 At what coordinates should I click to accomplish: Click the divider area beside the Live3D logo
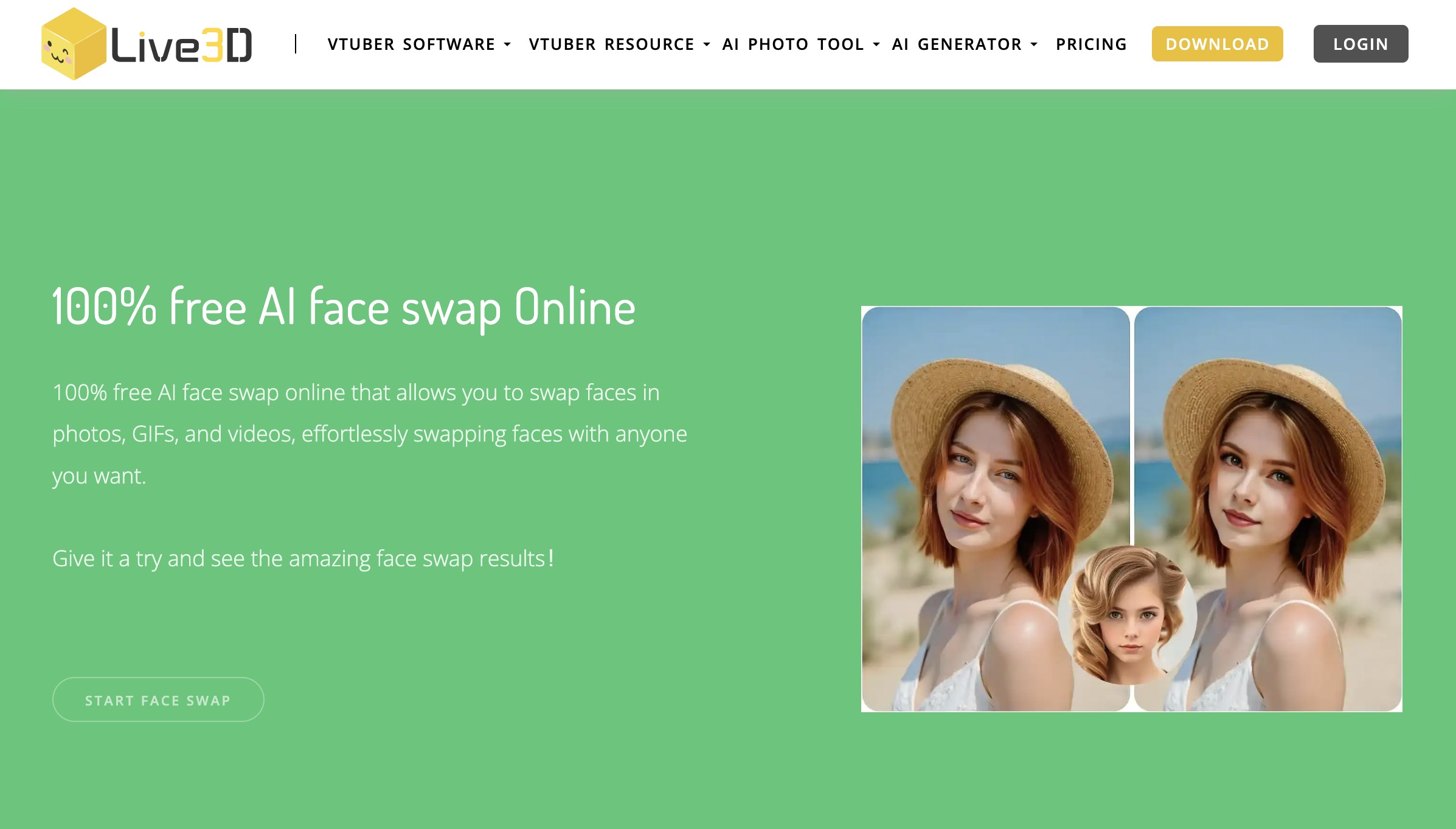click(x=296, y=43)
